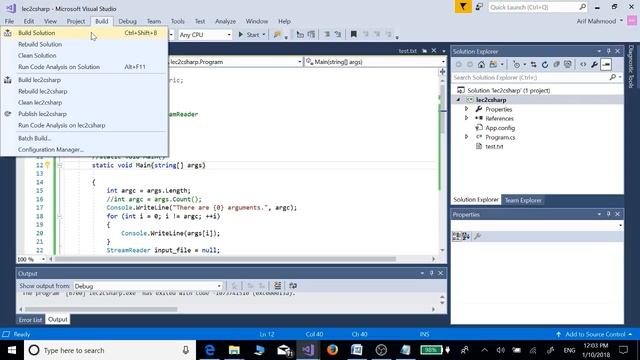The height and width of the screenshot is (360, 640).
Task: Click the lightbulb quick action on line 12
Action: 47,165
